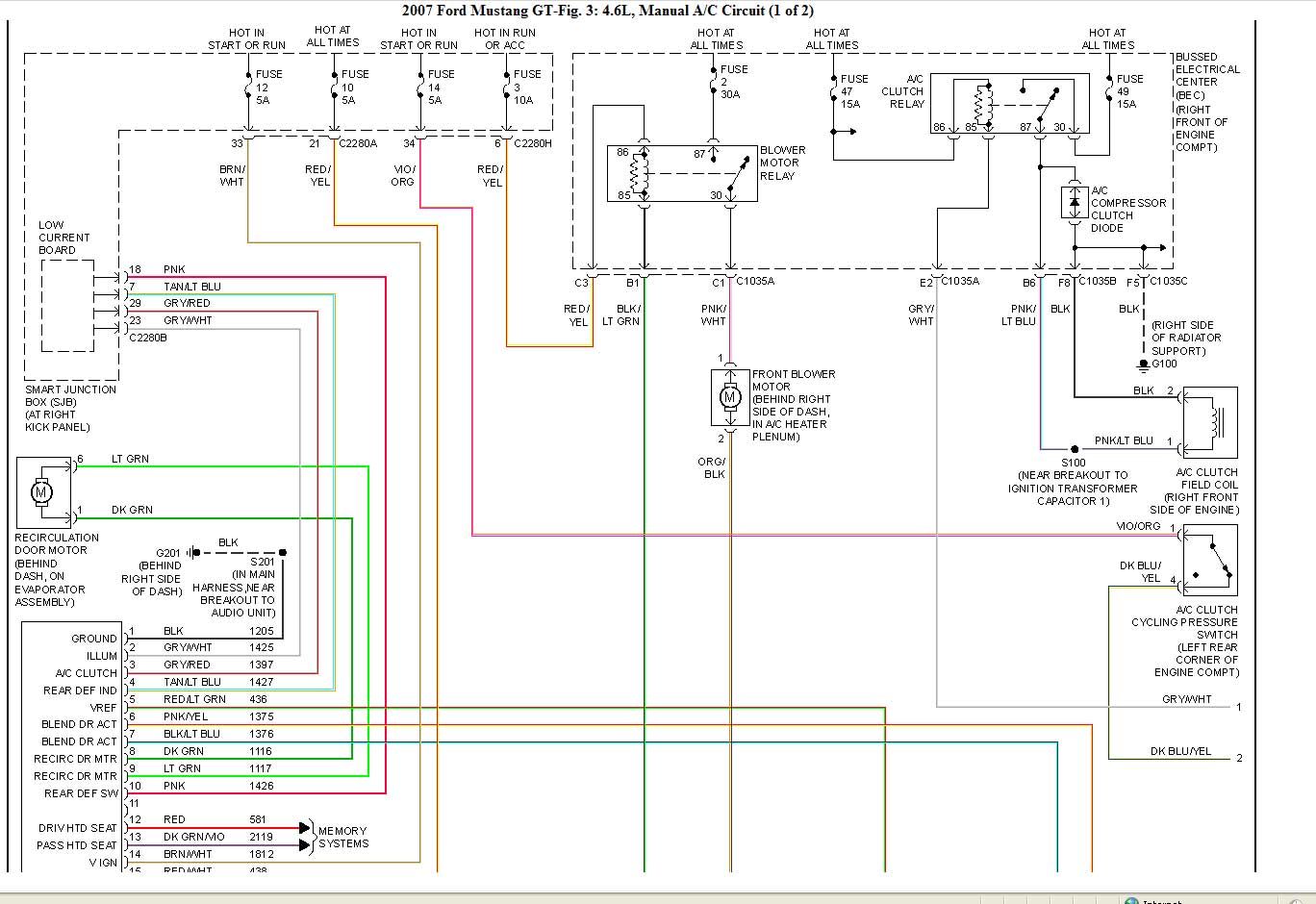Click the Smart Junction Box label

[x=69, y=408]
